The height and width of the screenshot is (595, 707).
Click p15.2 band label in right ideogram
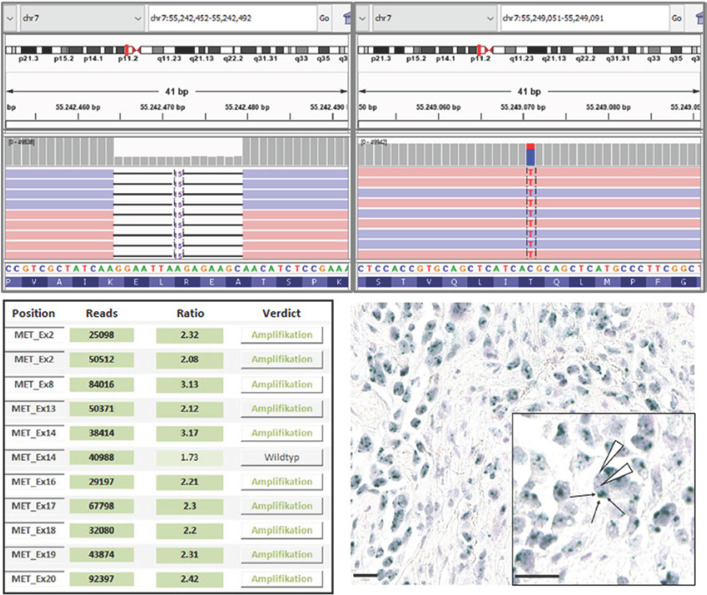416,59
